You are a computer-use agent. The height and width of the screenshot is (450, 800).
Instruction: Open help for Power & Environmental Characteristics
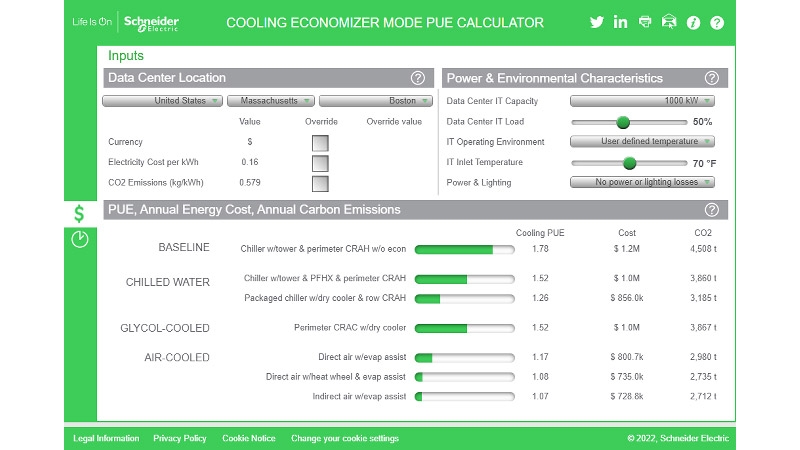[712, 78]
